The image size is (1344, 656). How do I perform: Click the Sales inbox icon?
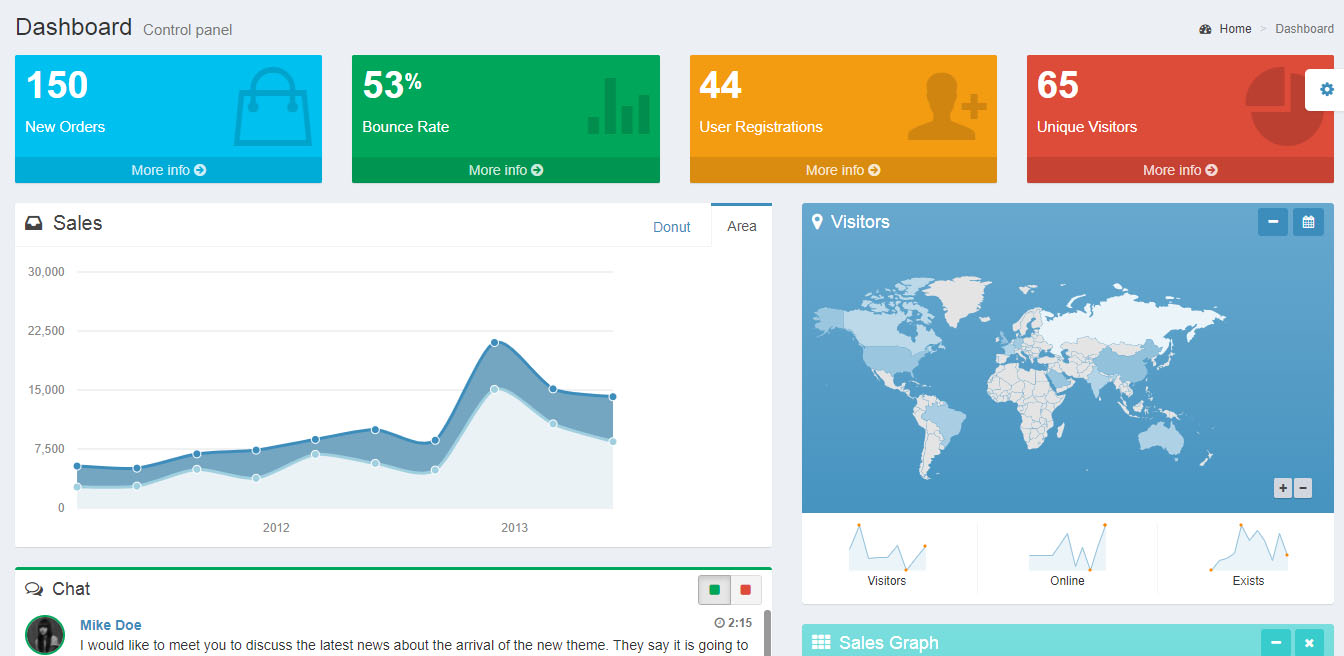[34, 223]
